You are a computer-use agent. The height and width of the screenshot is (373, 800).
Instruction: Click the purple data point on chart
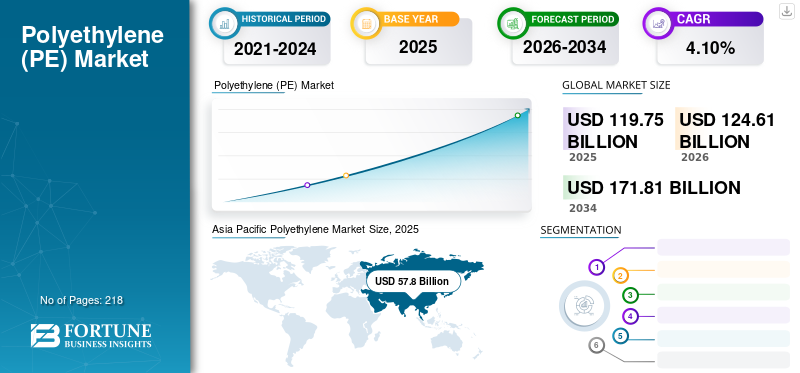307,185
